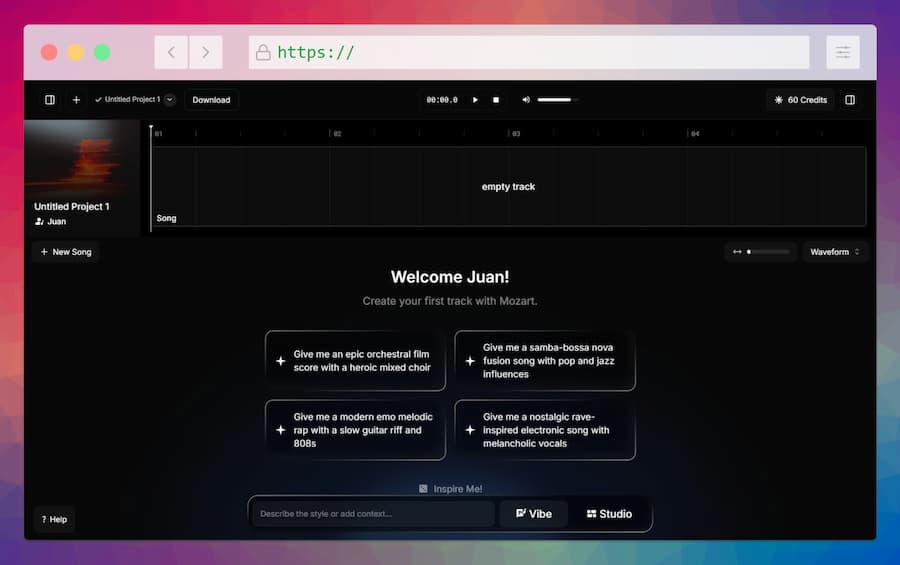Click the empty Song track area
The width and height of the screenshot is (900, 565).
pyautogui.click(x=509, y=186)
